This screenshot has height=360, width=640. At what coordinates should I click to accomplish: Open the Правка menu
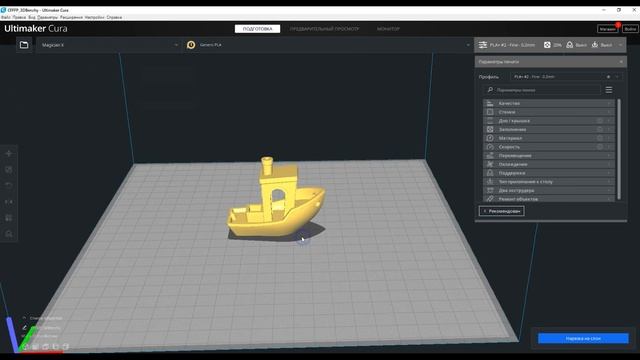coord(19,18)
